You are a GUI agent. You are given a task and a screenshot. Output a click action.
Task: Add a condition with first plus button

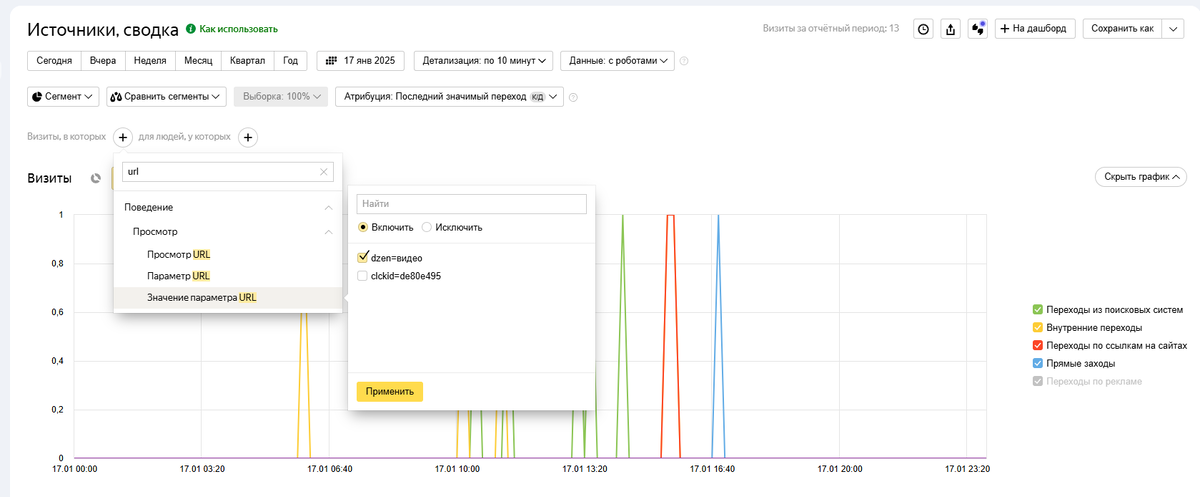pos(121,137)
